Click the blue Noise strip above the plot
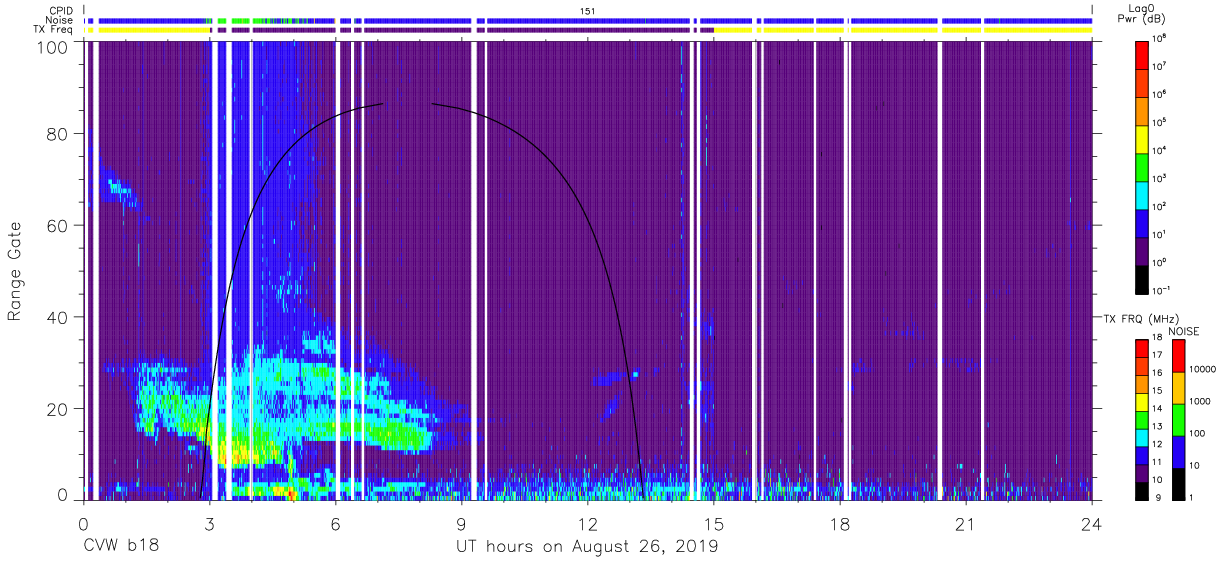This screenshot has height=567, width=1228. point(588,20)
